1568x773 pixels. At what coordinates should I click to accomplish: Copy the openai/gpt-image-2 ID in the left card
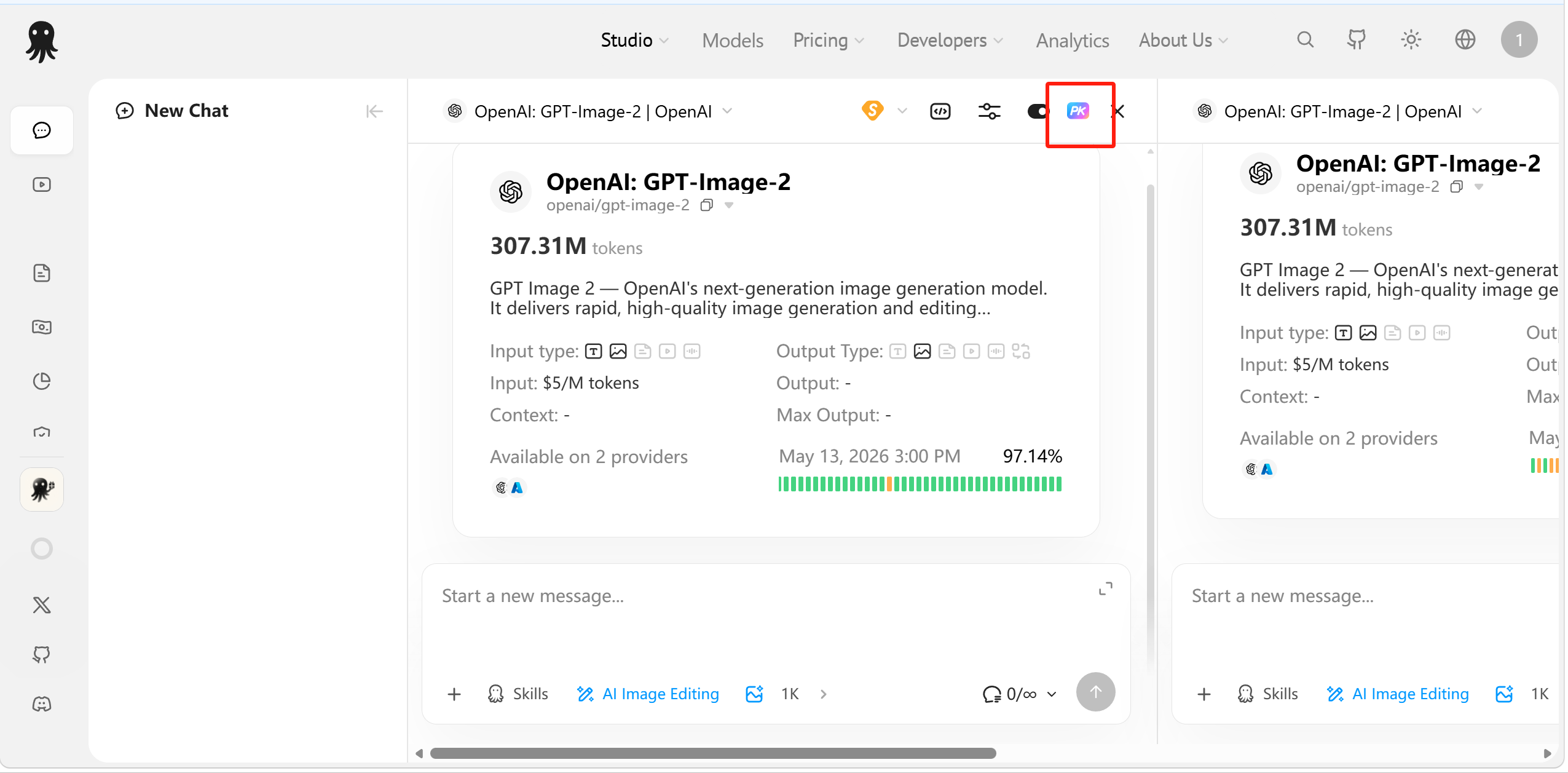(x=707, y=205)
